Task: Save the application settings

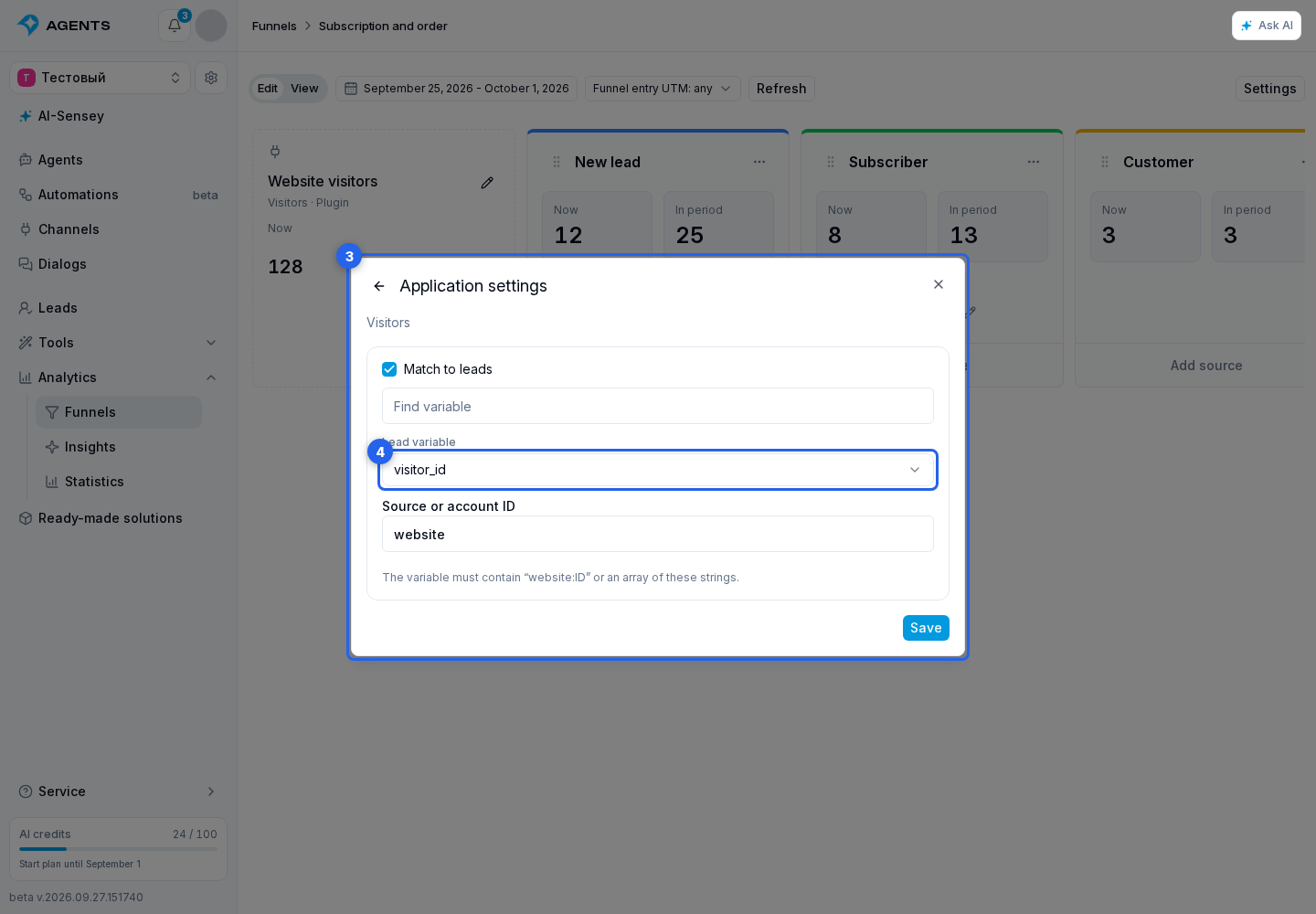Action: click(x=926, y=628)
